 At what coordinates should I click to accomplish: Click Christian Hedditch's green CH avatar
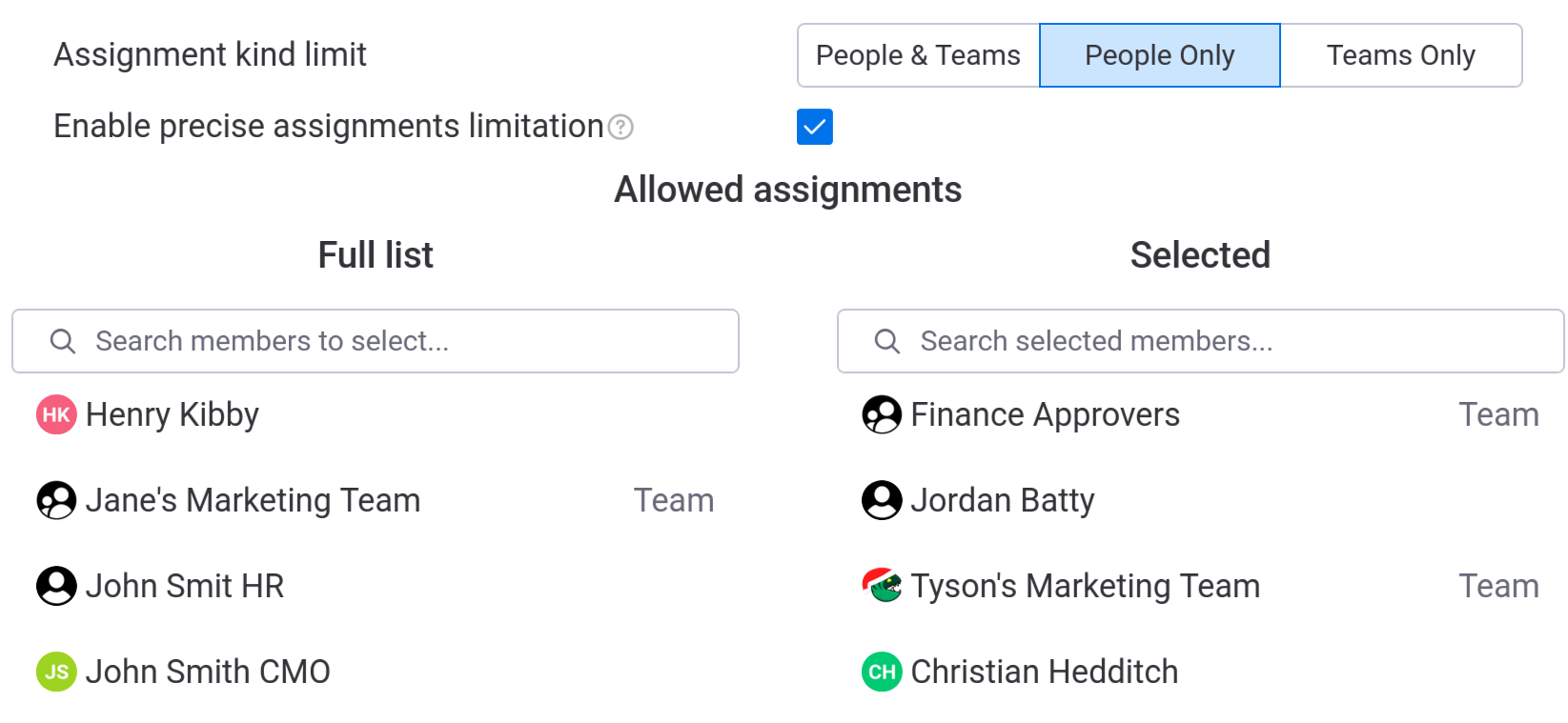(x=882, y=672)
